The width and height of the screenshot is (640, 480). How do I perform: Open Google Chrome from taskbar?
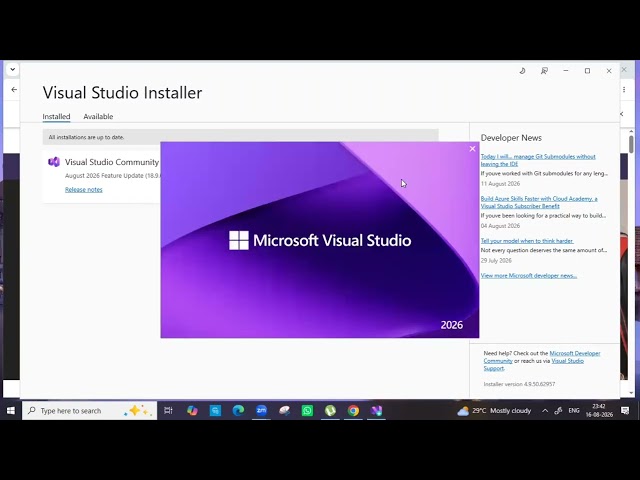point(353,411)
